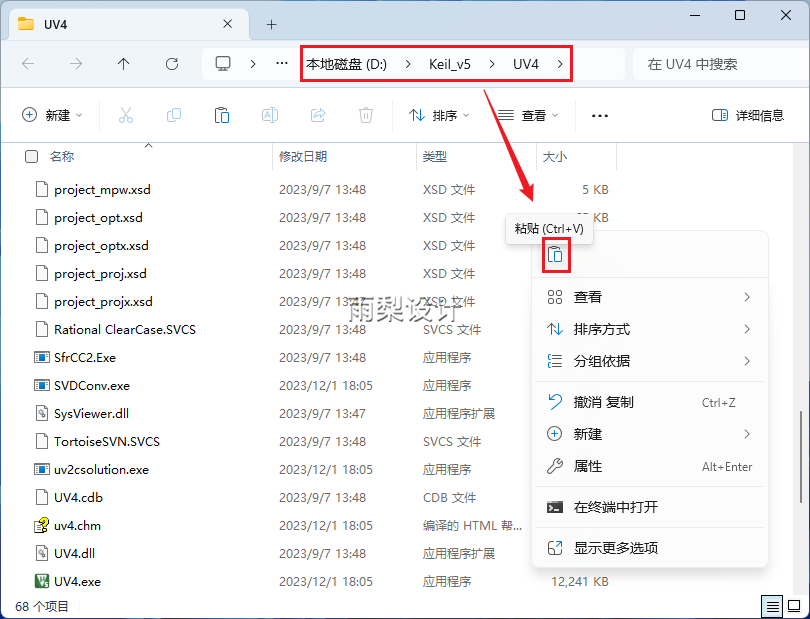
Task: Click the Copy icon in the toolbar
Action: [173, 115]
